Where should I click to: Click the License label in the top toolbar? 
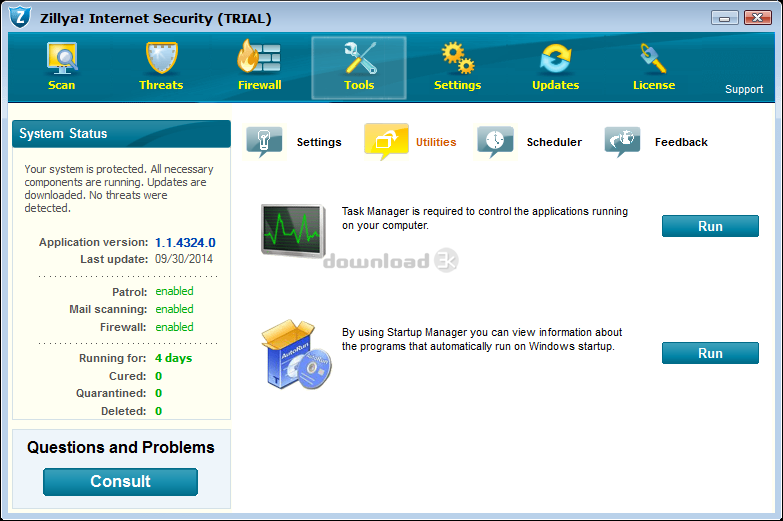tap(654, 85)
